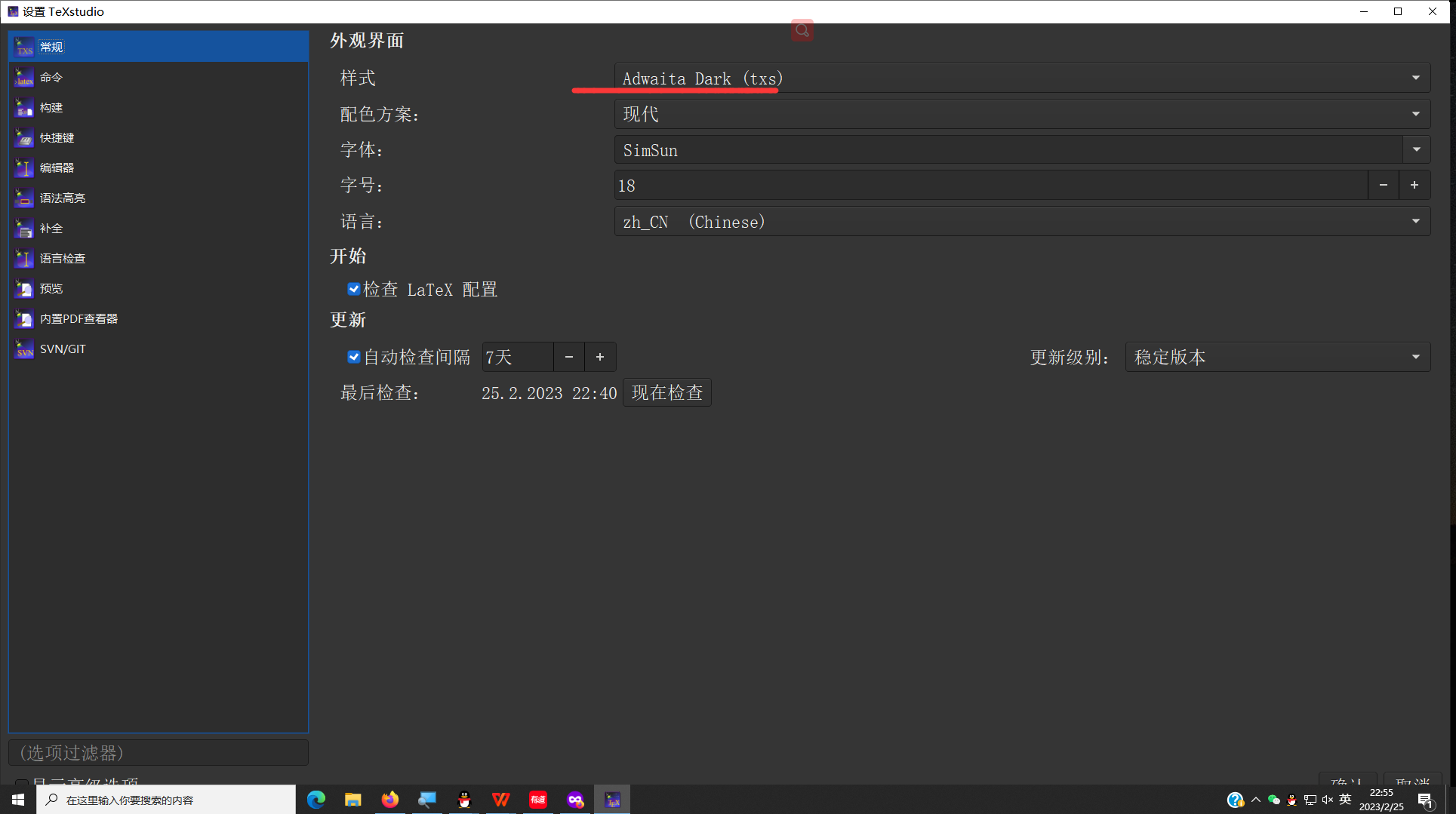Decrease the auto-check interval days

(x=569, y=357)
